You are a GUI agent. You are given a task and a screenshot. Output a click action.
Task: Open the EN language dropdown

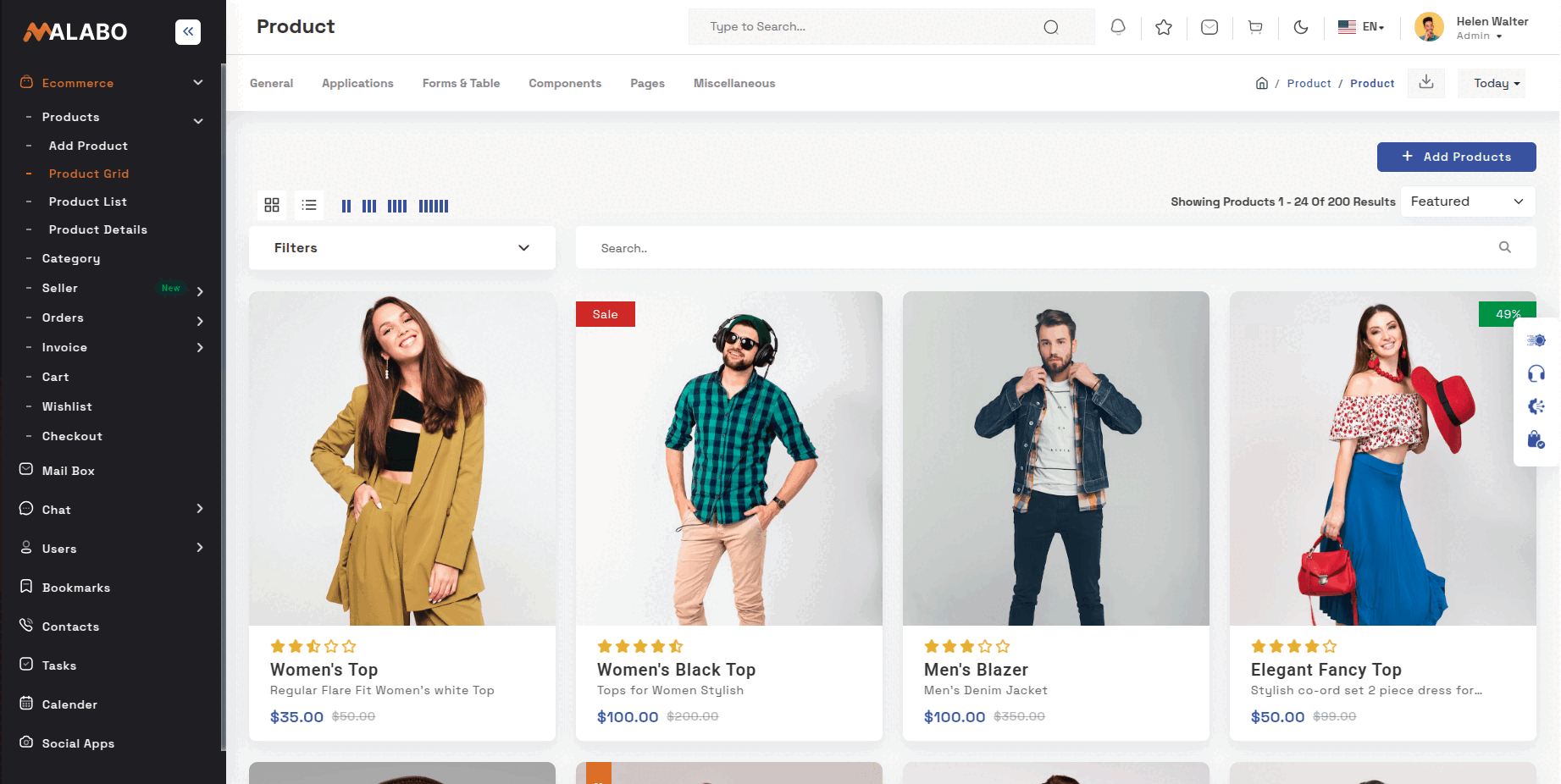coord(1361,27)
